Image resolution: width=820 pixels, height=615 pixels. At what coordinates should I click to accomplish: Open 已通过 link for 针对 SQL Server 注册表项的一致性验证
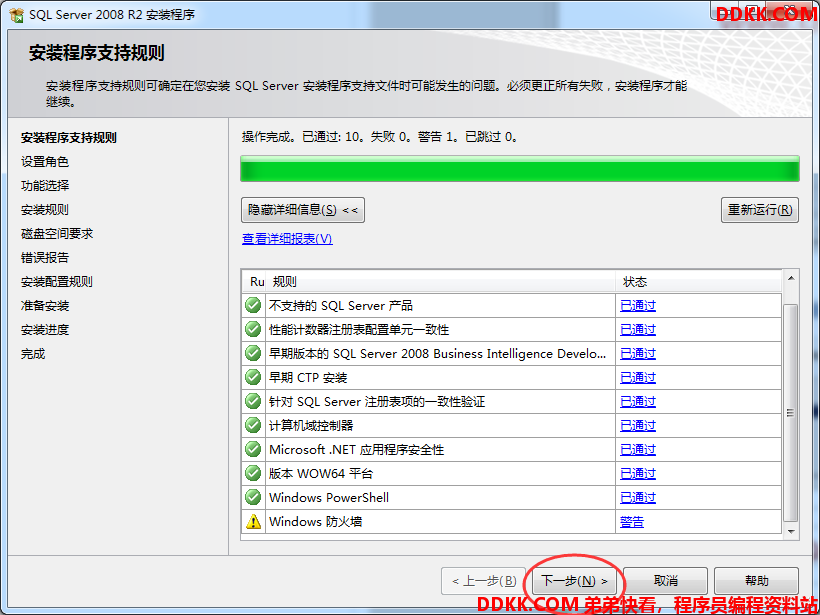click(637, 402)
